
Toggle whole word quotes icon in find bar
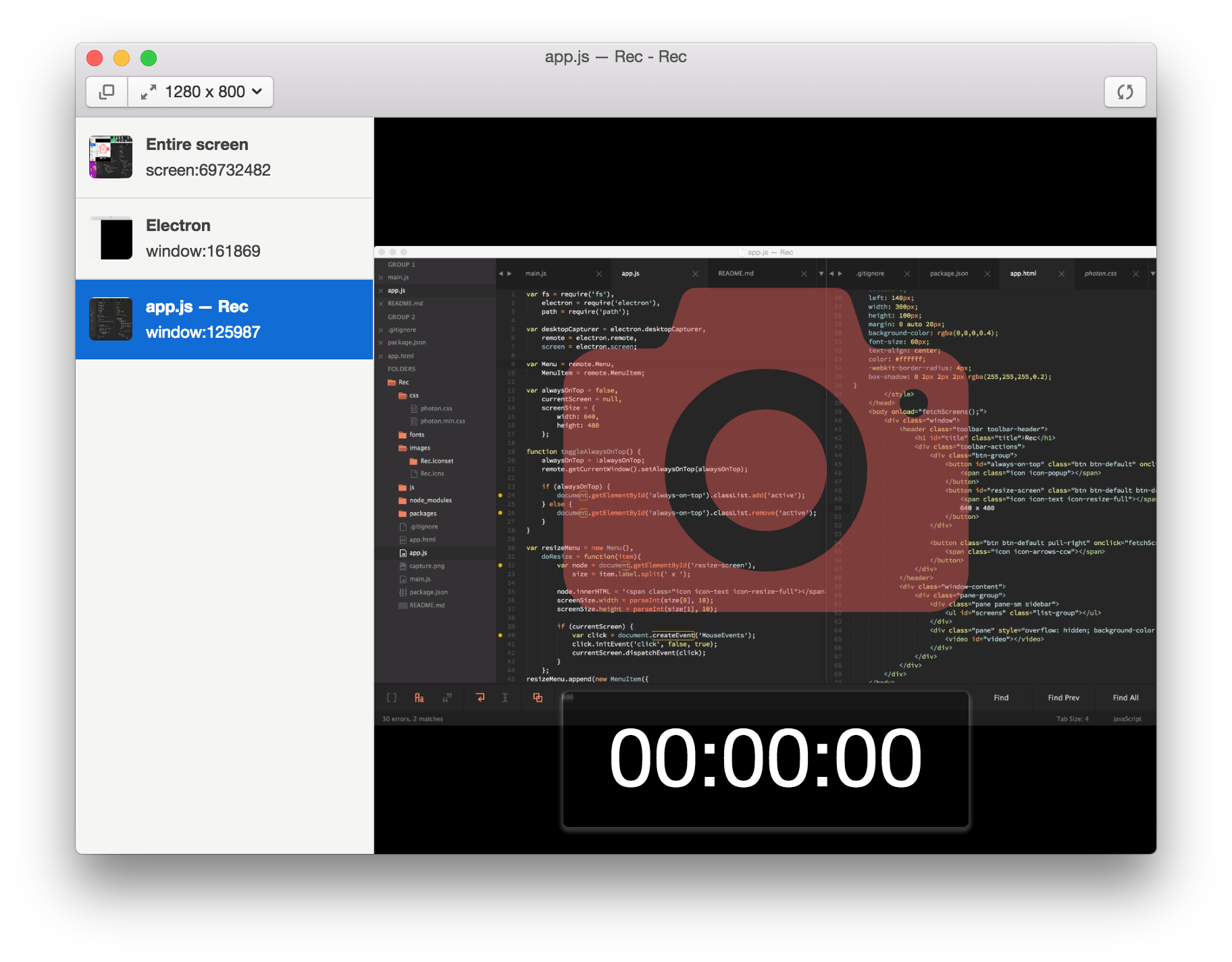click(x=447, y=698)
